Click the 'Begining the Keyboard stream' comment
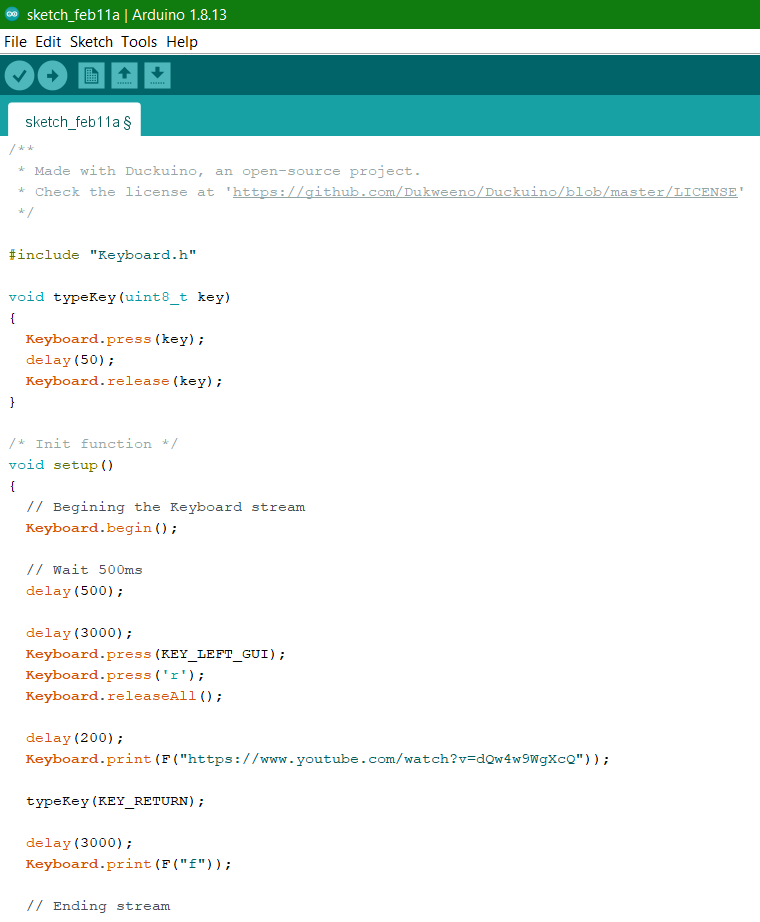 click(x=166, y=507)
